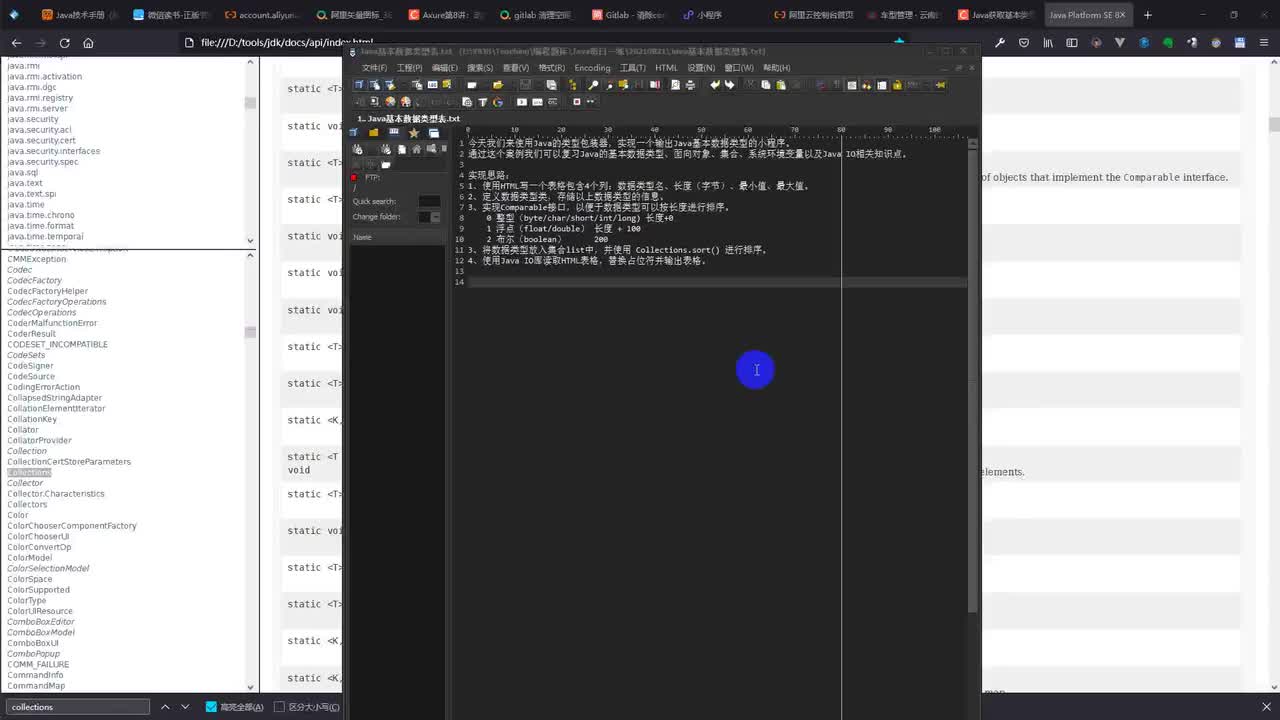
Task: Open the ColorModel class link
Action: pyautogui.click(x=30, y=558)
